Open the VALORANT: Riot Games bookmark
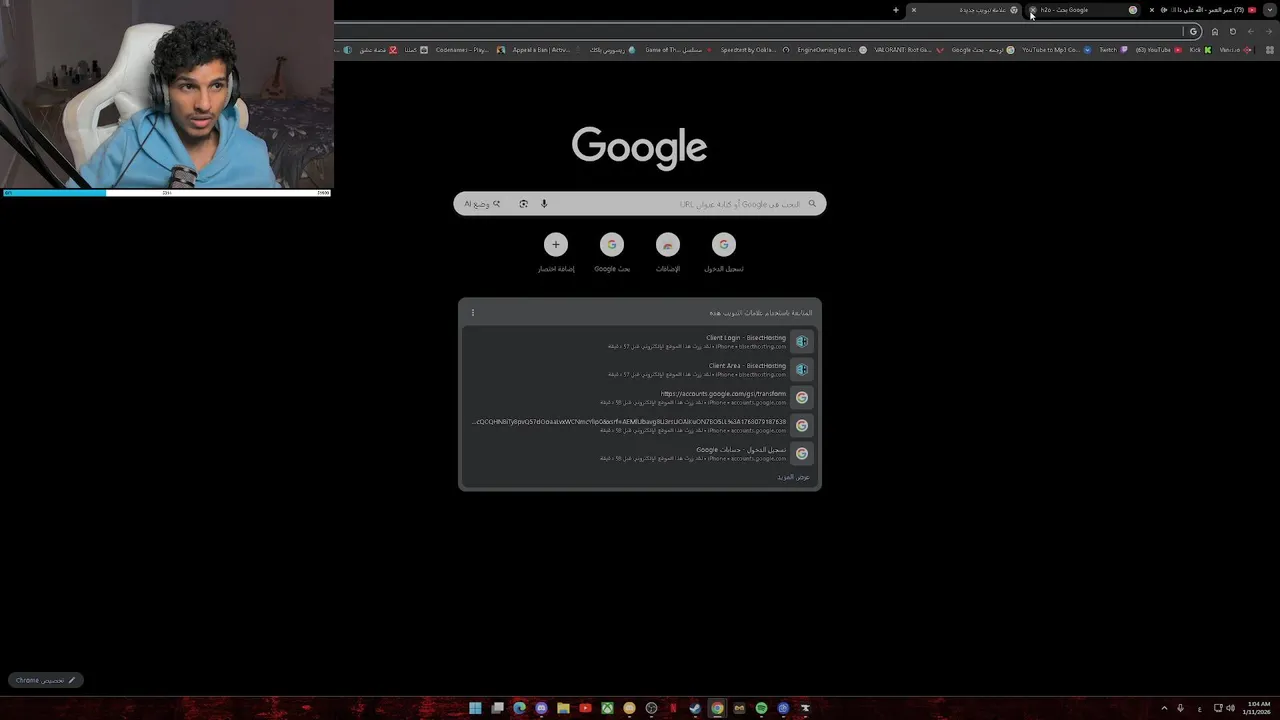 coord(909,49)
